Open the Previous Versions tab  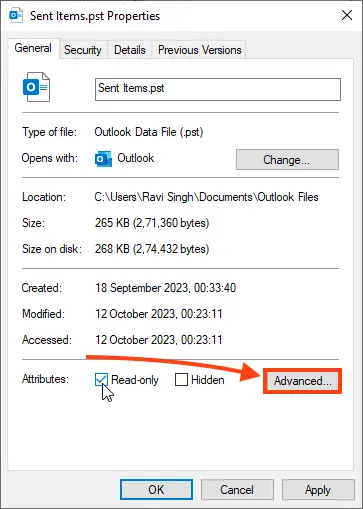199,50
